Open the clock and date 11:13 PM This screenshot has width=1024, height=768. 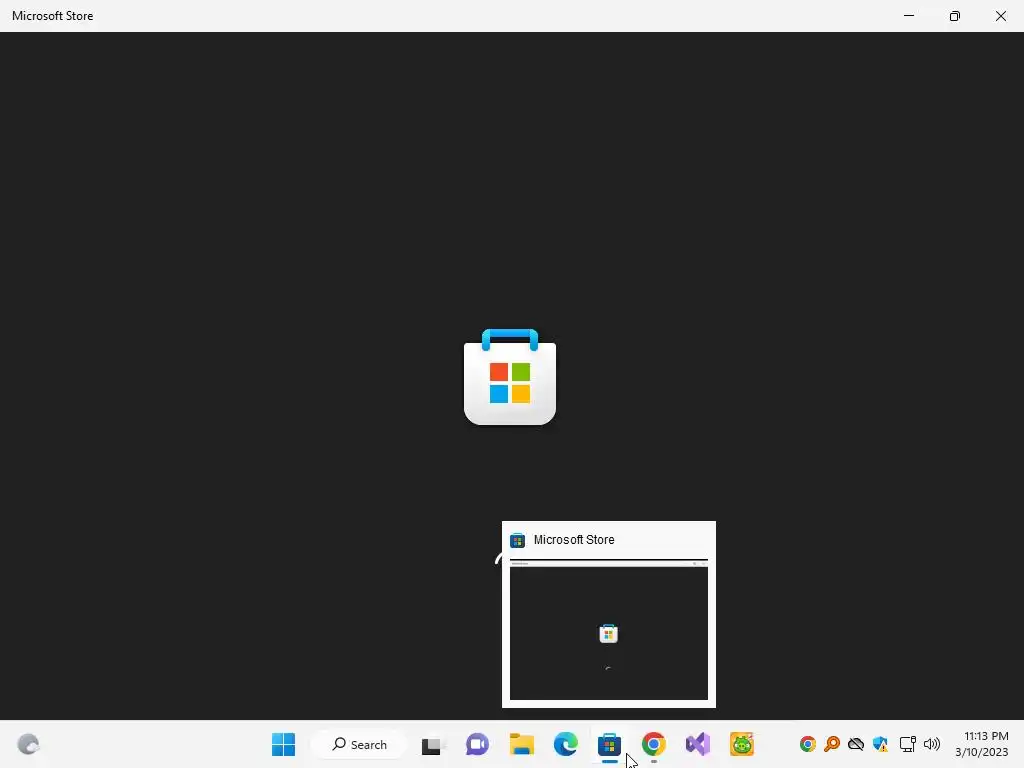(x=982, y=744)
